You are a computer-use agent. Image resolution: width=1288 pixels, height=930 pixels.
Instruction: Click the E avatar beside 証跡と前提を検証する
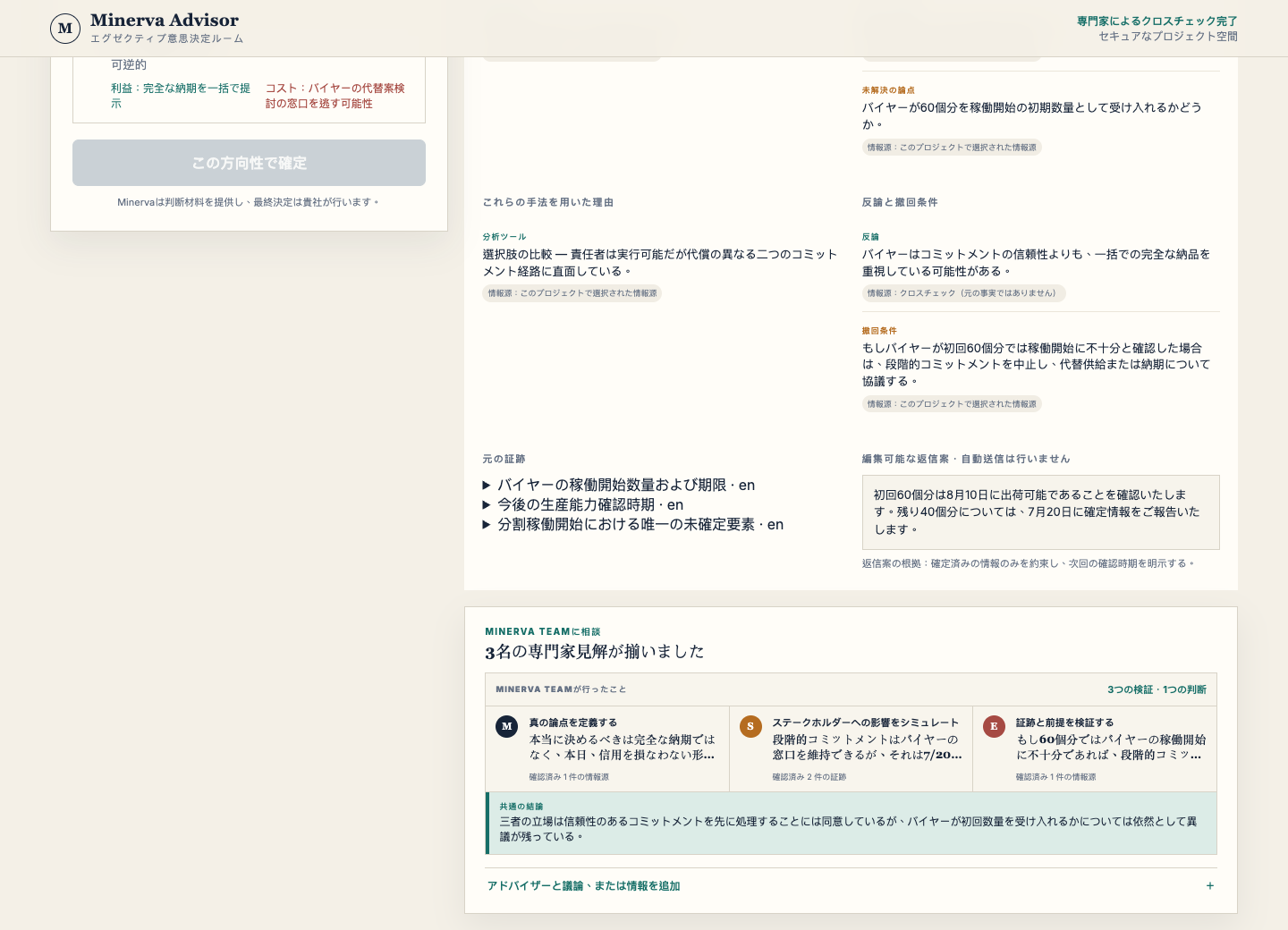994,726
